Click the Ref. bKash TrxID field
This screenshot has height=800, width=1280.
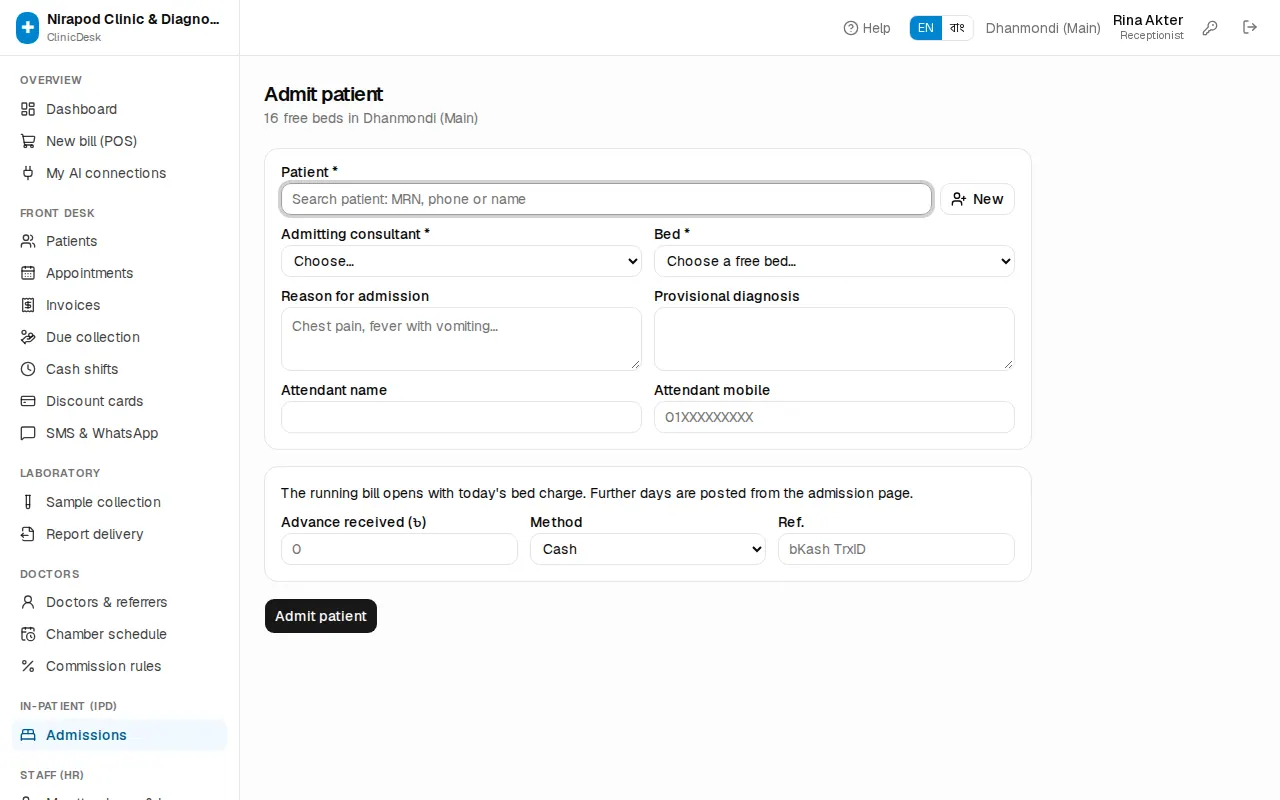click(x=896, y=549)
